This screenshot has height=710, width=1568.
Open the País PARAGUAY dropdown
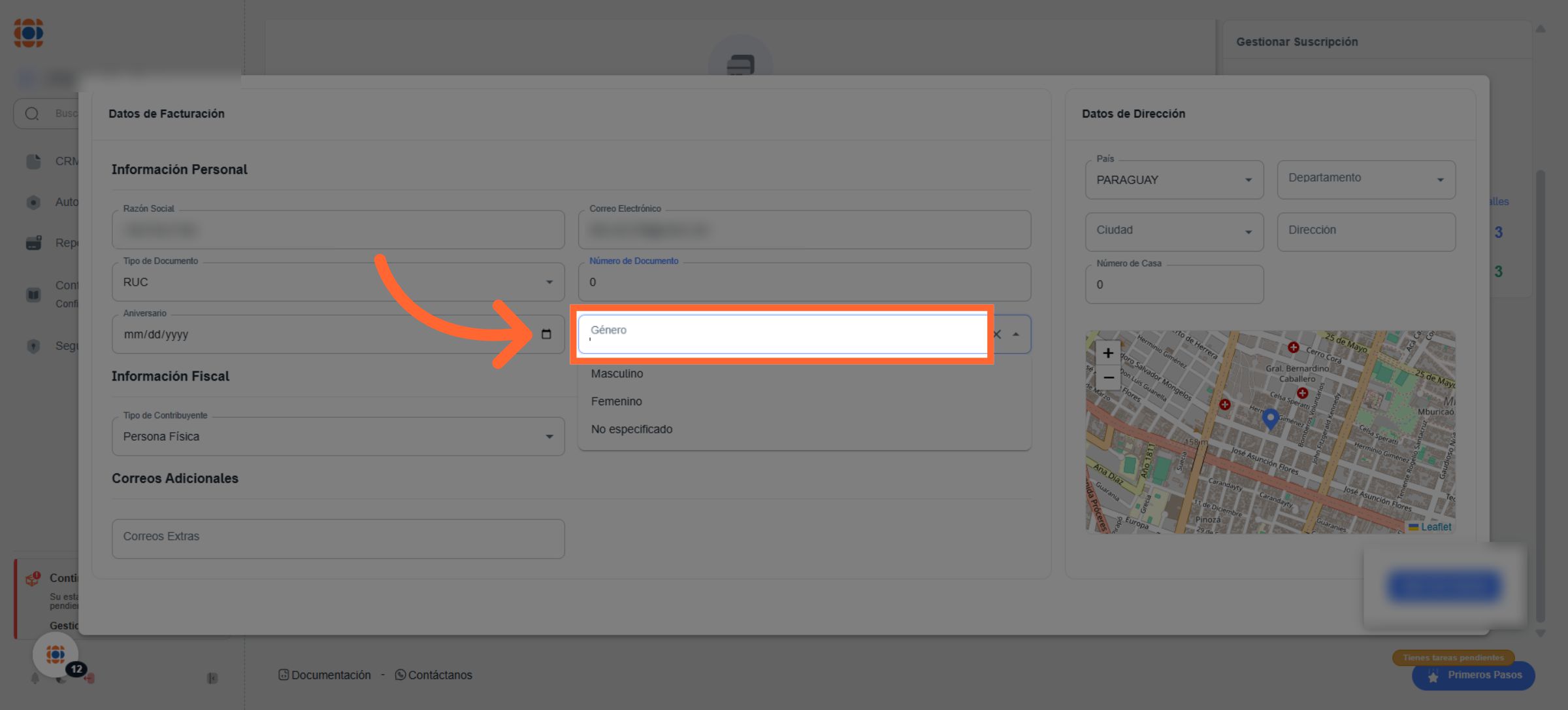pos(1248,180)
